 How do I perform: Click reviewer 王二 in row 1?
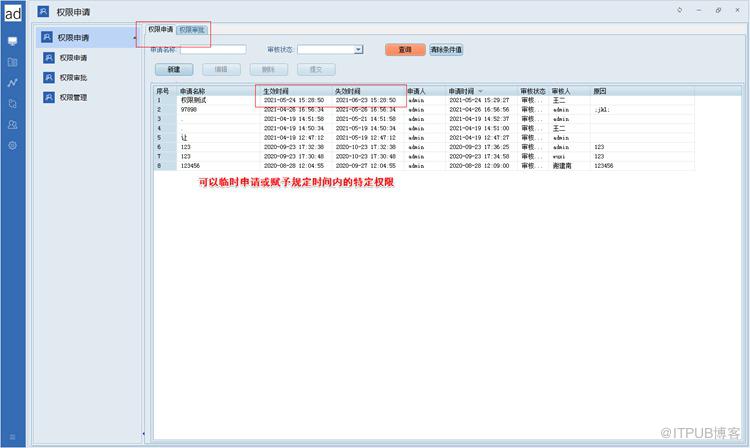click(570, 100)
